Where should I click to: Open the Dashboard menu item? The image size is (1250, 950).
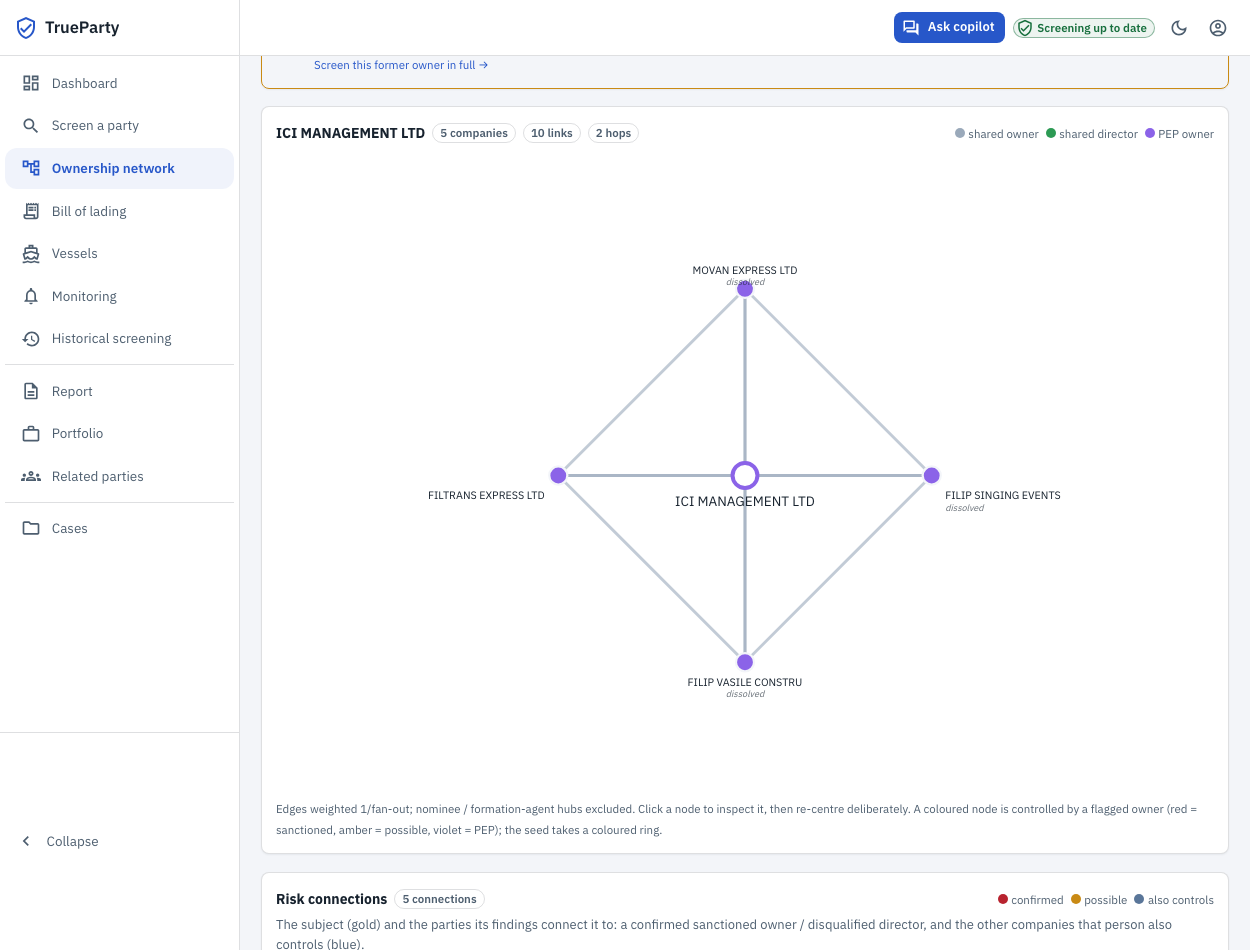point(119,83)
